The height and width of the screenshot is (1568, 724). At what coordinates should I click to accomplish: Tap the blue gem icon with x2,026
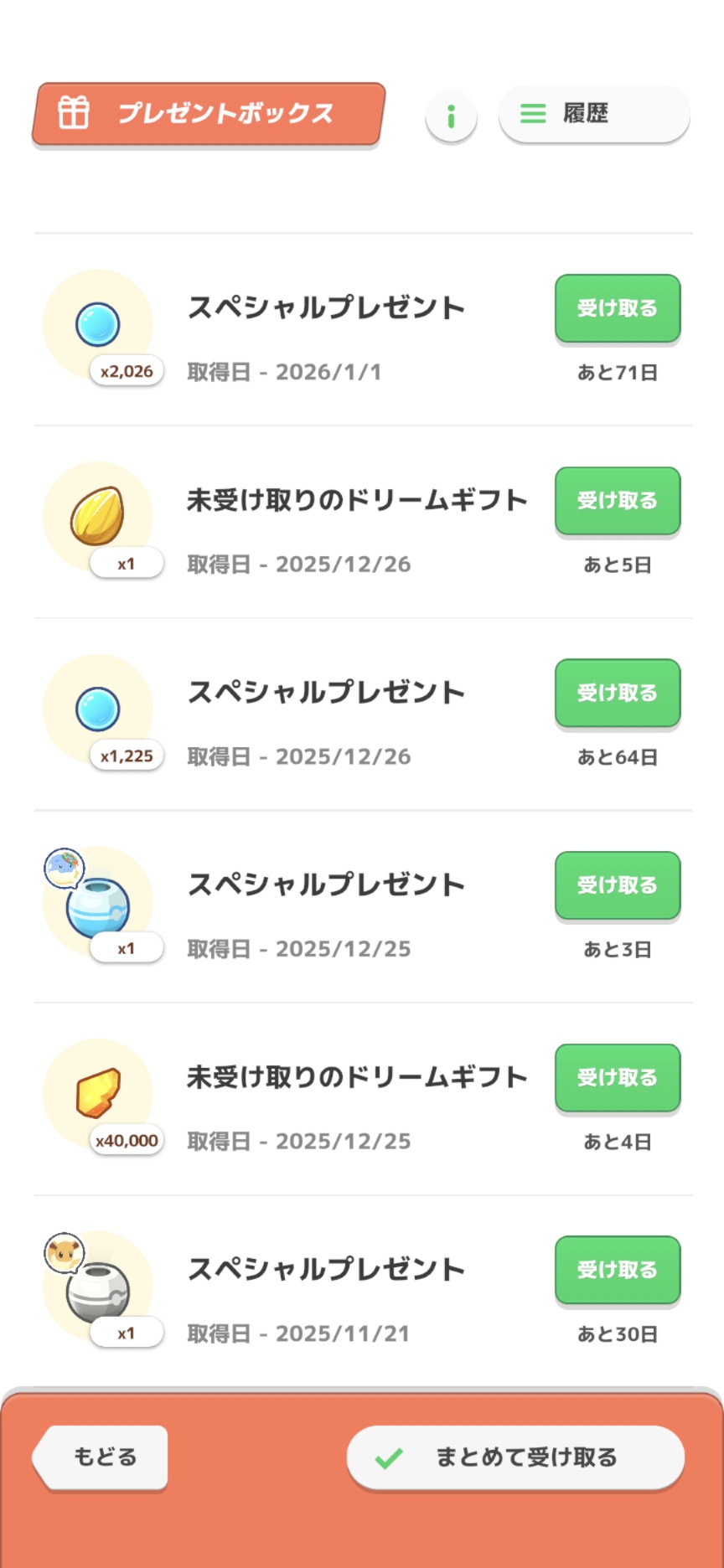point(98,325)
